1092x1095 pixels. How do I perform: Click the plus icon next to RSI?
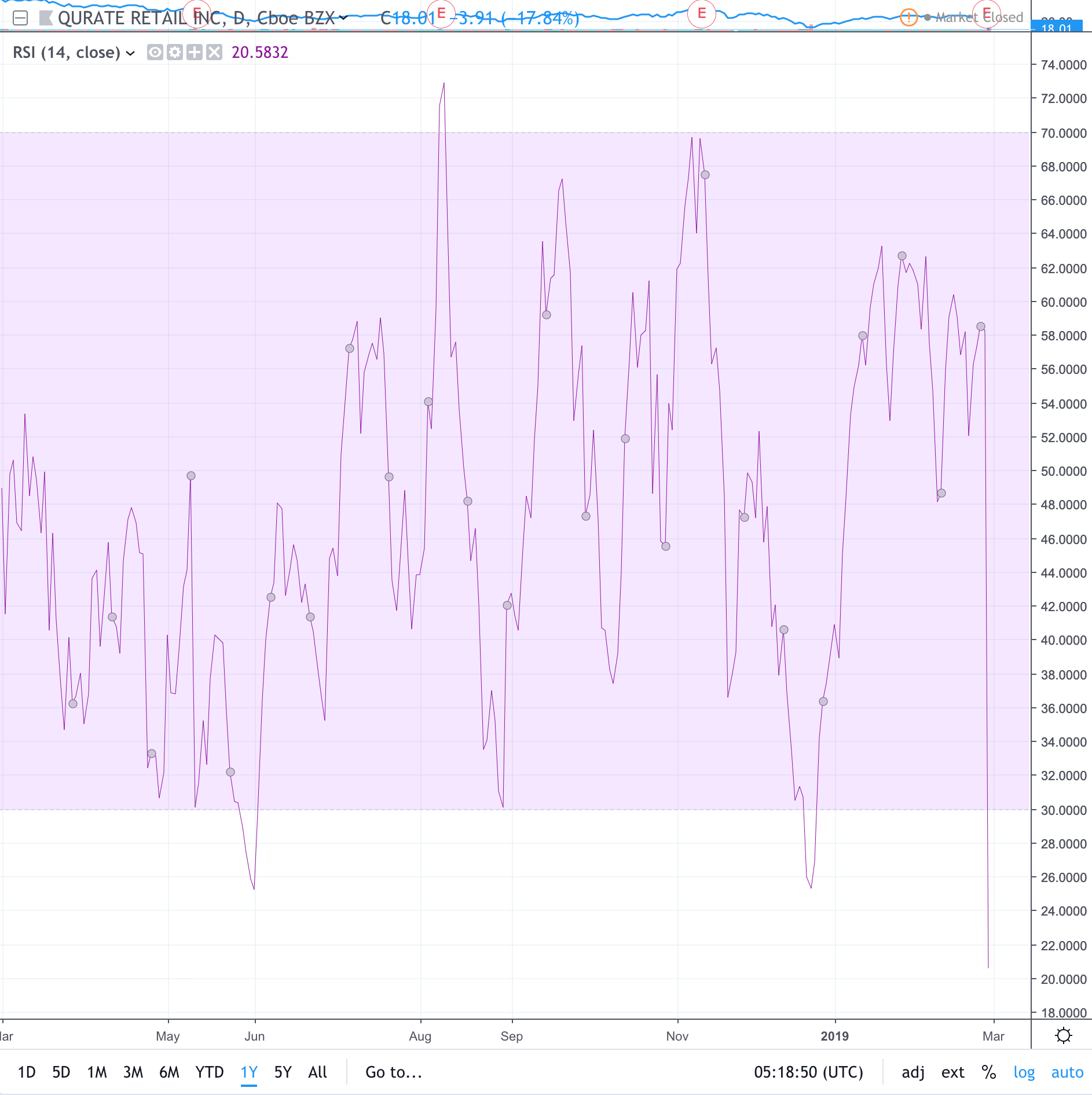click(195, 53)
